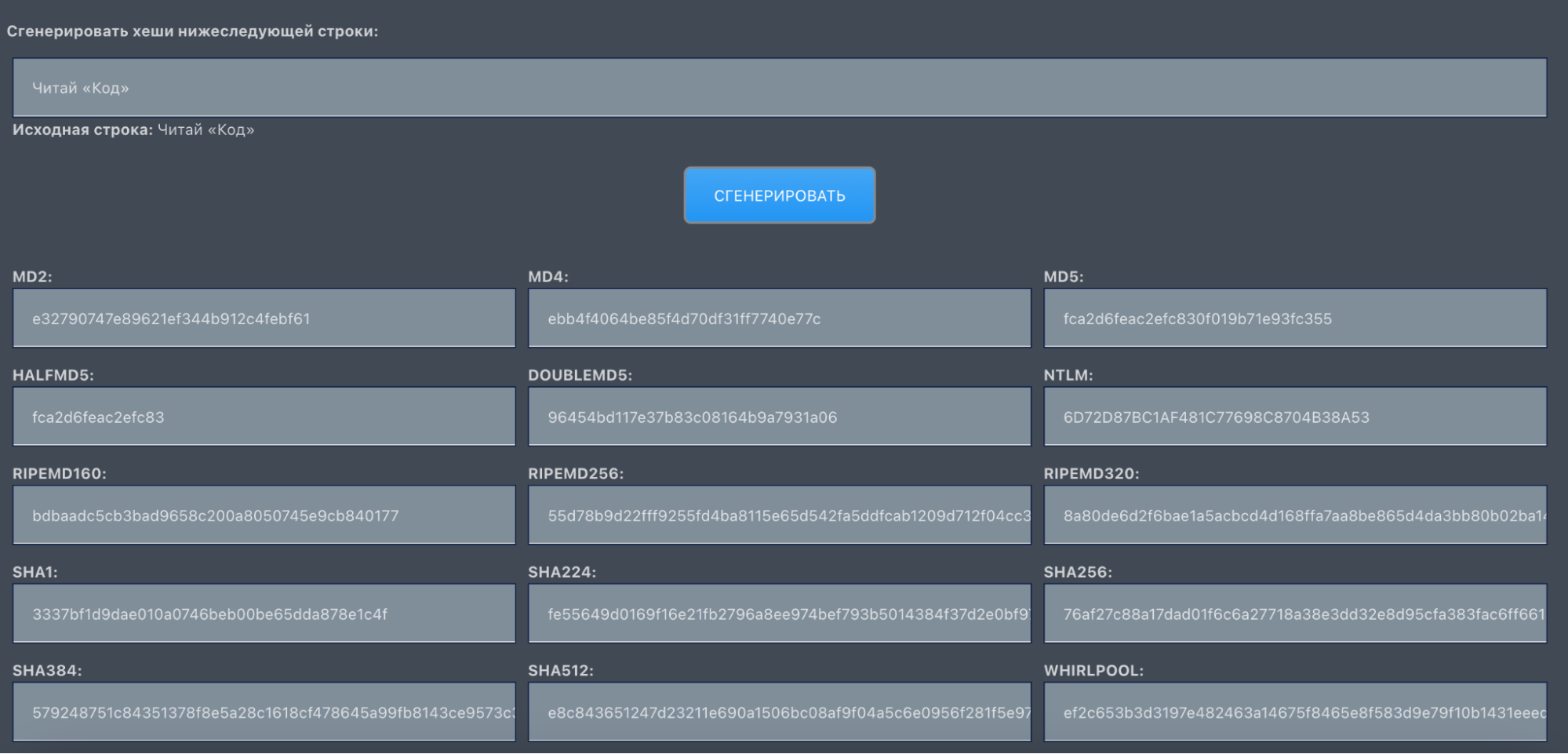Click the SHA512 hash result field

(x=779, y=712)
